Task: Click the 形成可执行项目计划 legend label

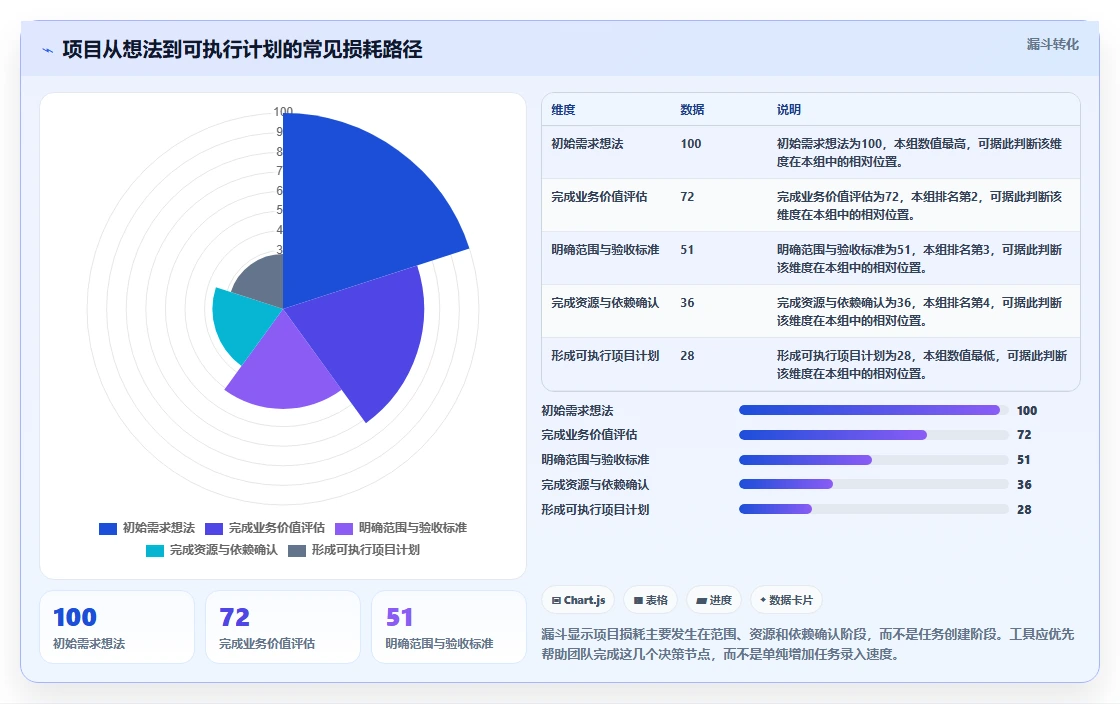Action: [366, 550]
